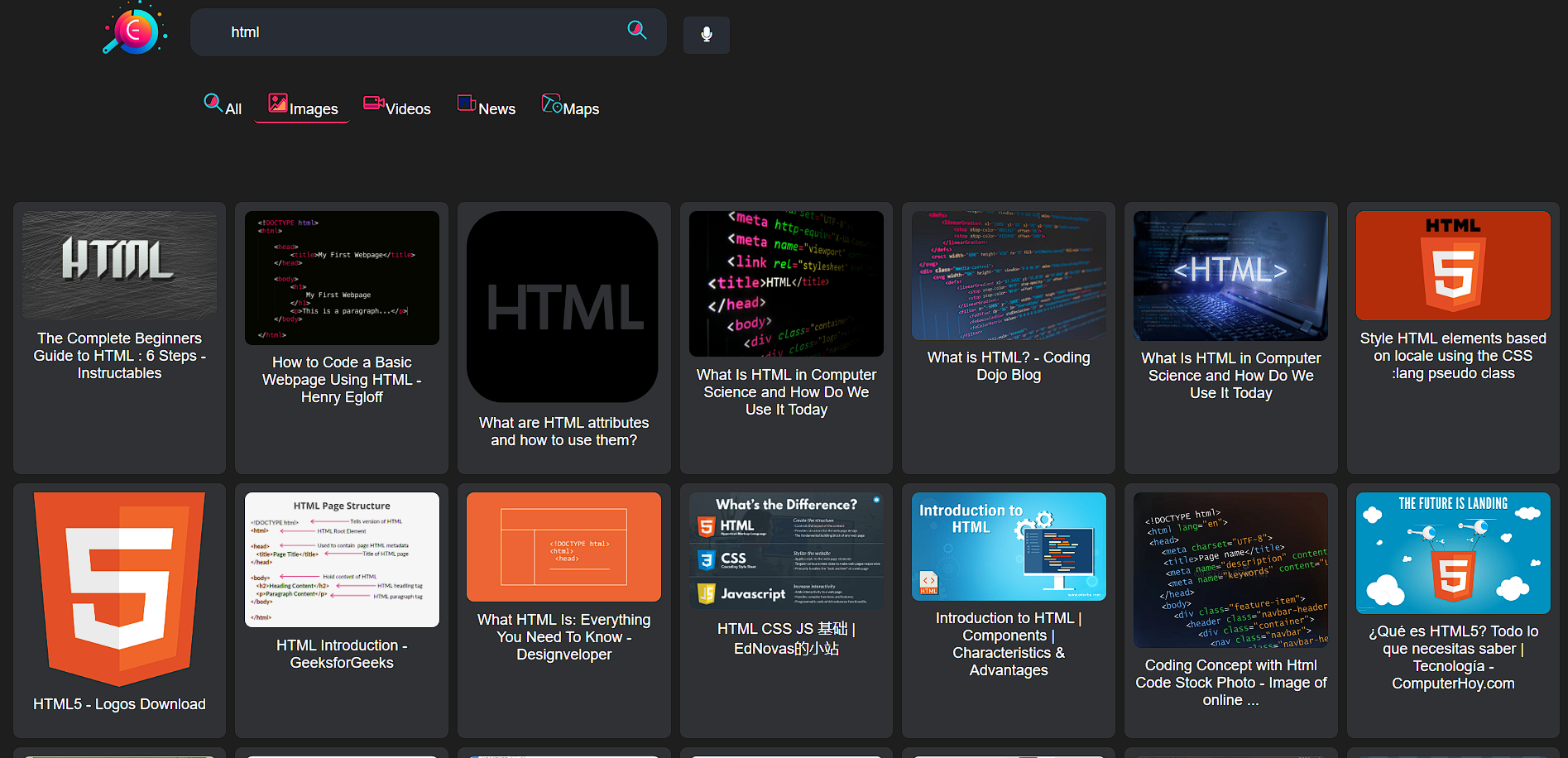Activate voice search microphone button
This screenshot has height=758, width=1568.
click(707, 35)
